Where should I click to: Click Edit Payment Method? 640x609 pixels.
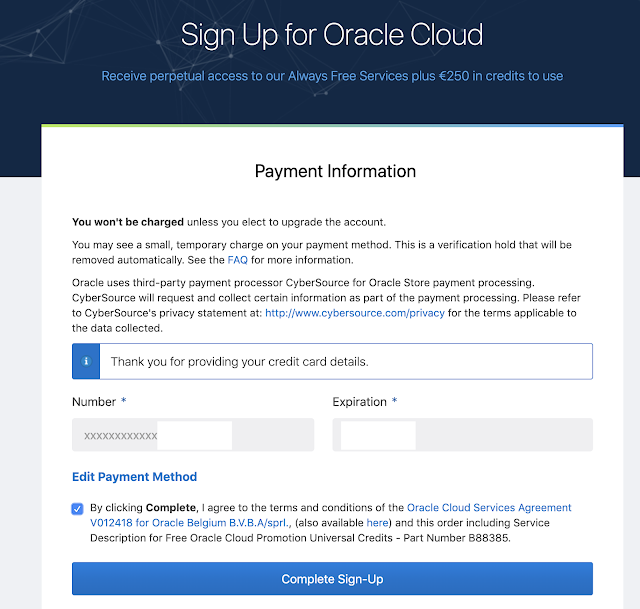tap(134, 477)
